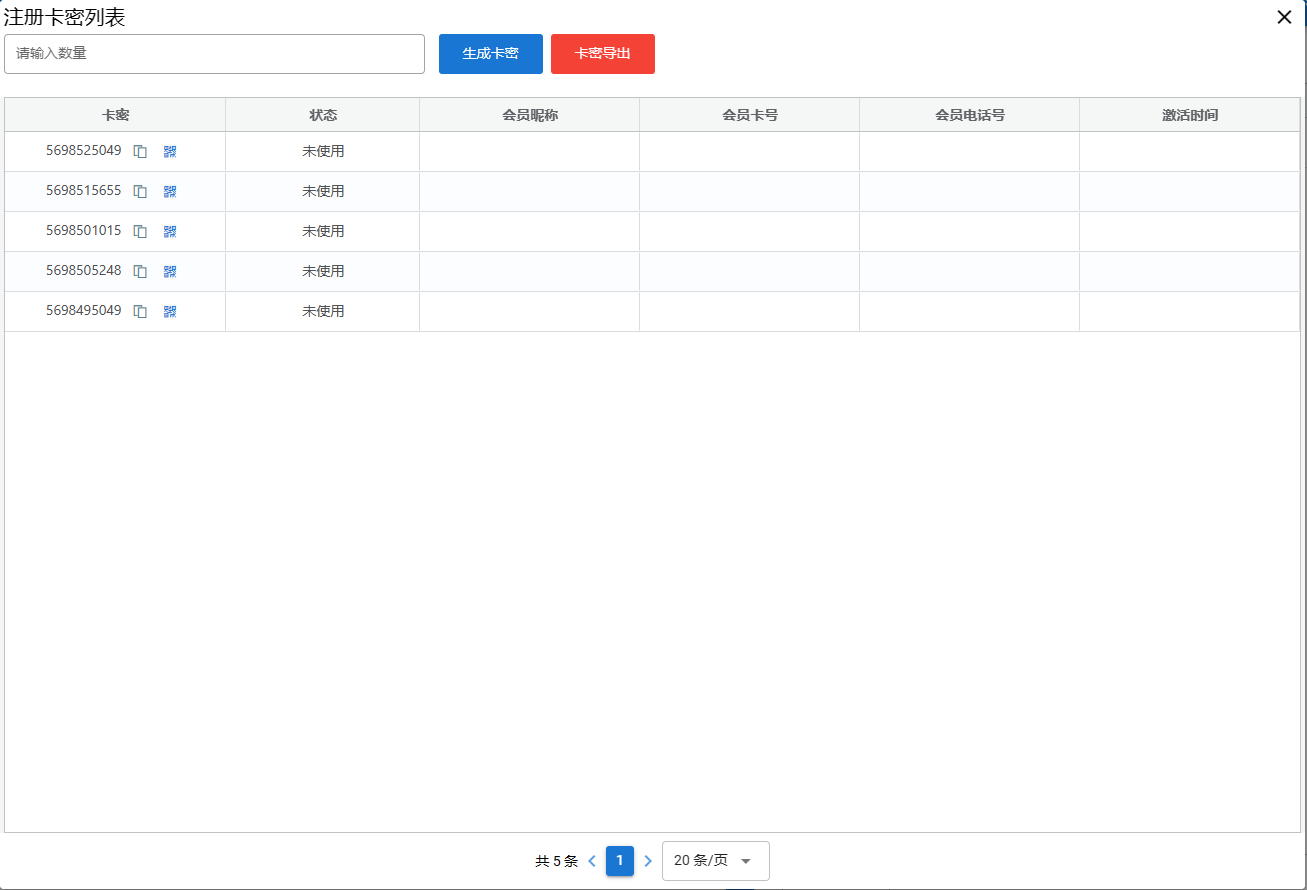Click 未使用 status in 5698505248 row
The image size is (1307, 890).
tap(323, 271)
